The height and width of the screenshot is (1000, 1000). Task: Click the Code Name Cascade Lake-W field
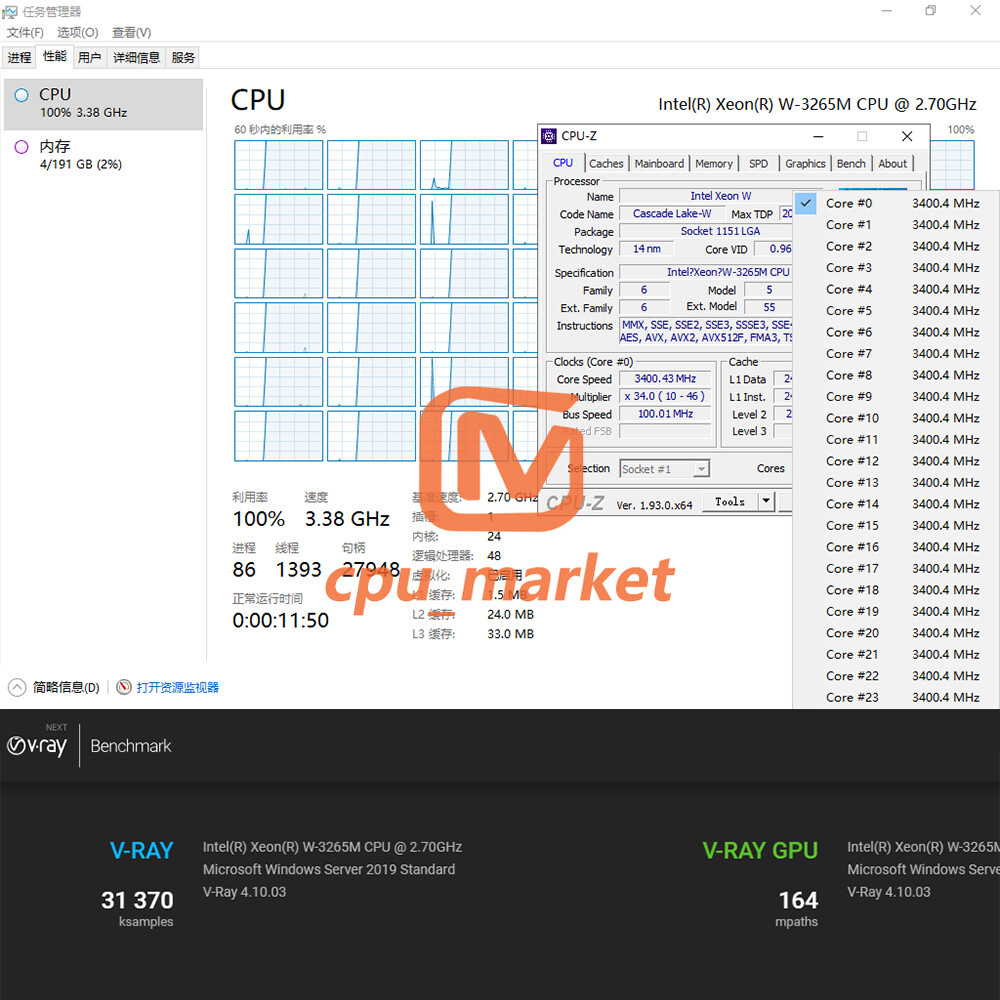coord(672,214)
